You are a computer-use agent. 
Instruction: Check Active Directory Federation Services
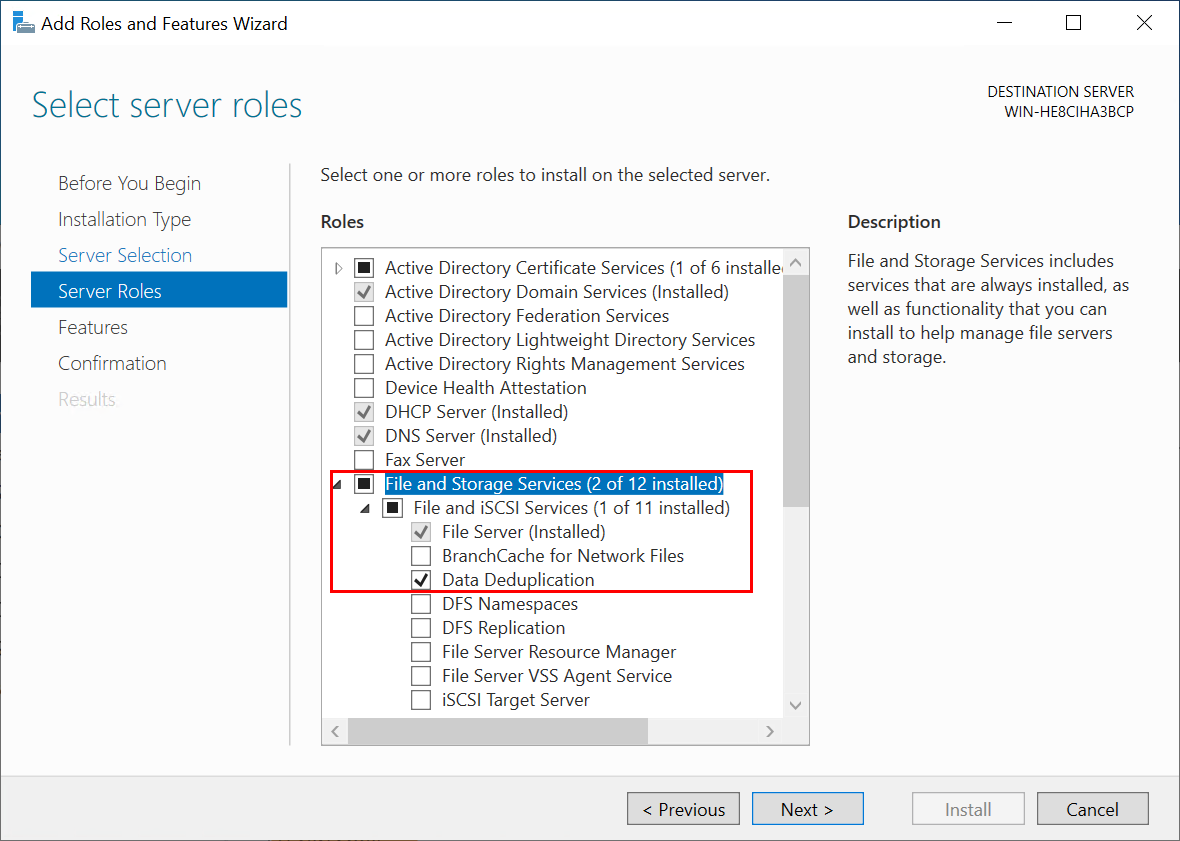tap(364, 316)
